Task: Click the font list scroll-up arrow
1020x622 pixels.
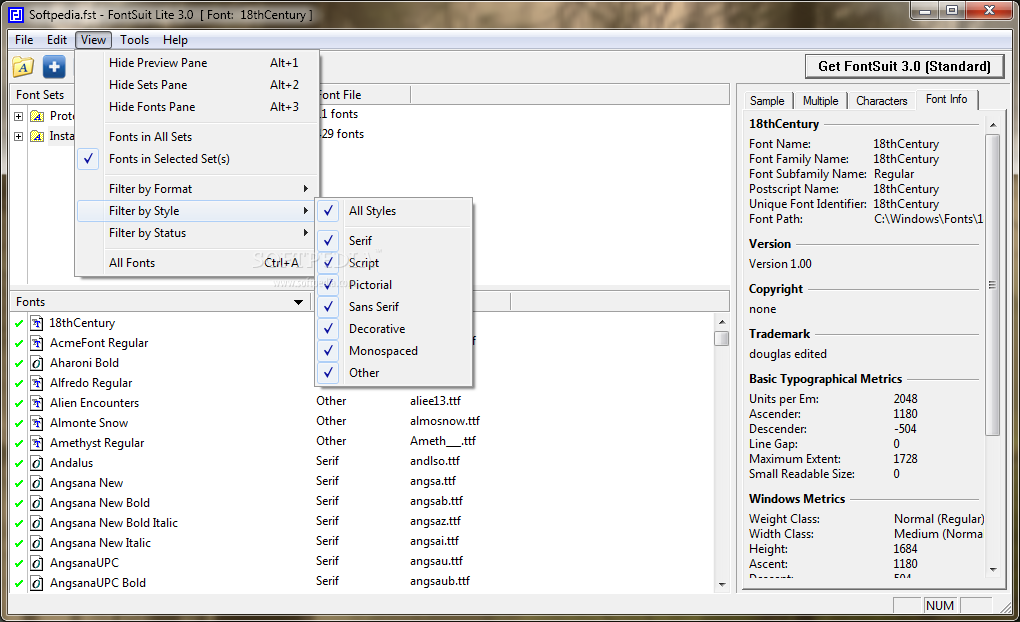Action: pyautogui.click(x=721, y=321)
